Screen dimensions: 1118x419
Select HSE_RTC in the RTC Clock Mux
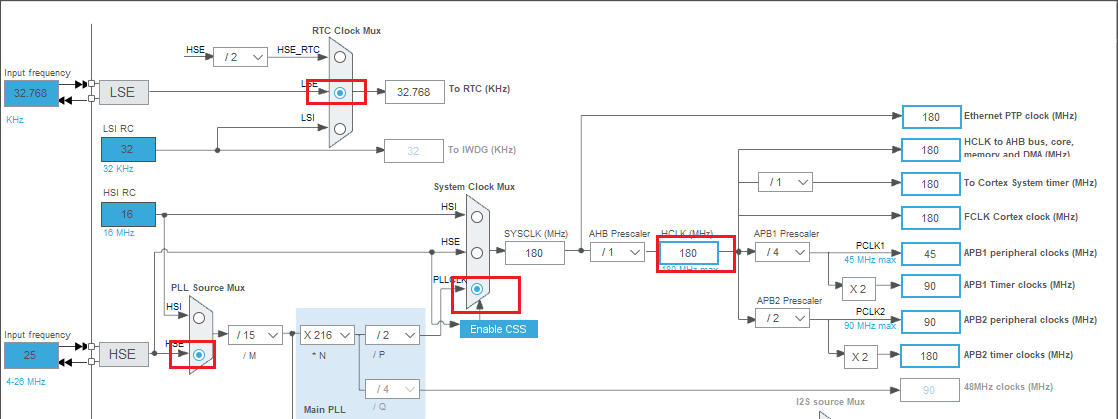[340, 56]
